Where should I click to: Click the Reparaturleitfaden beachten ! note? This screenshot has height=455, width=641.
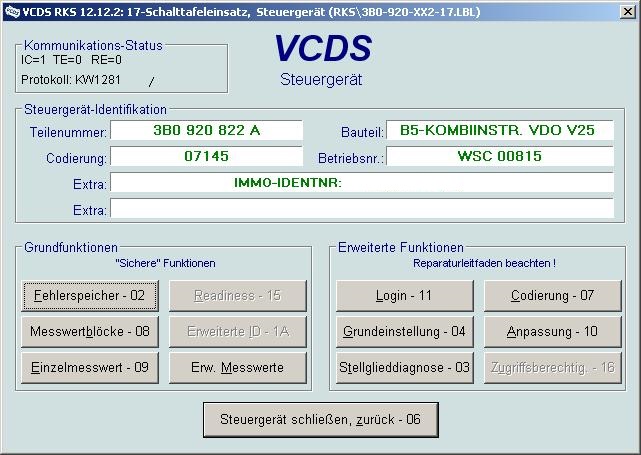(484, 263)
